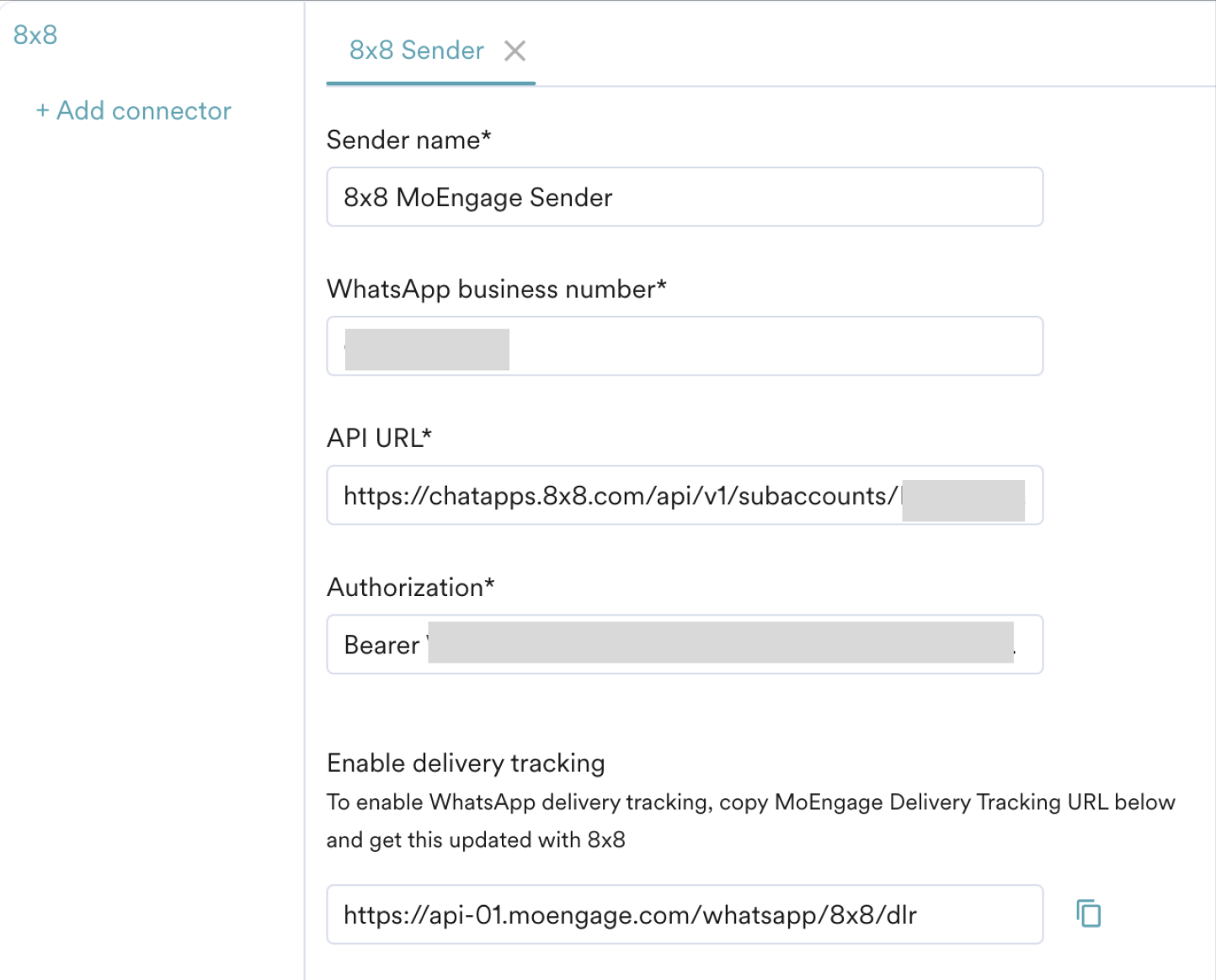The image size is (1216, 980).
Task: Copy the MoEngage delivery tracking URL
Action: [x=1089, y=913]
